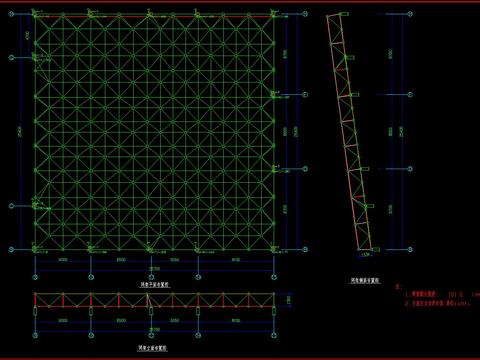Select rightmost axis bubble directly below the plan view
This screenshot has height=360, width=480.
(274, 277)
